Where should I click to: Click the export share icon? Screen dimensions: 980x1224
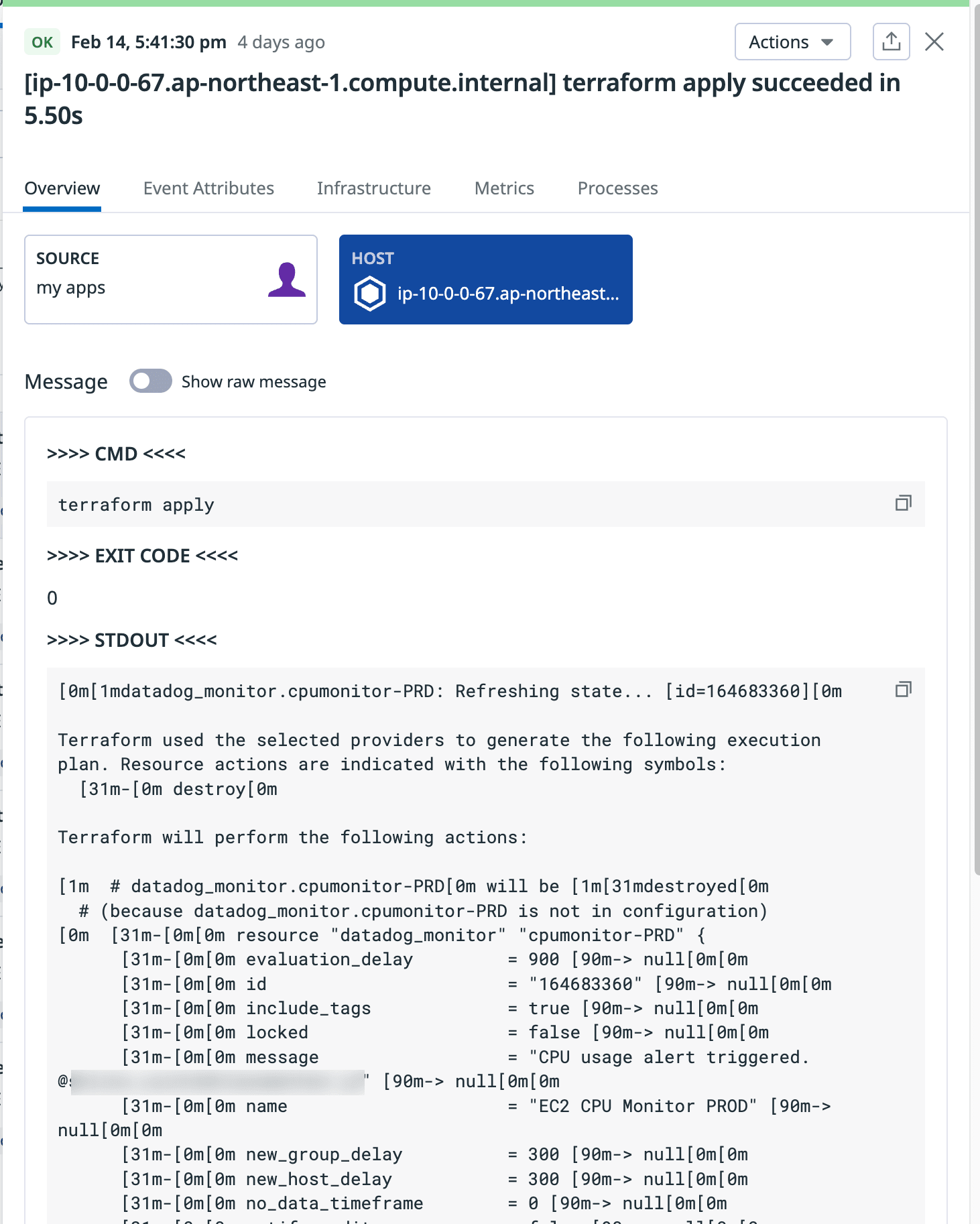(x=891, y=42)
